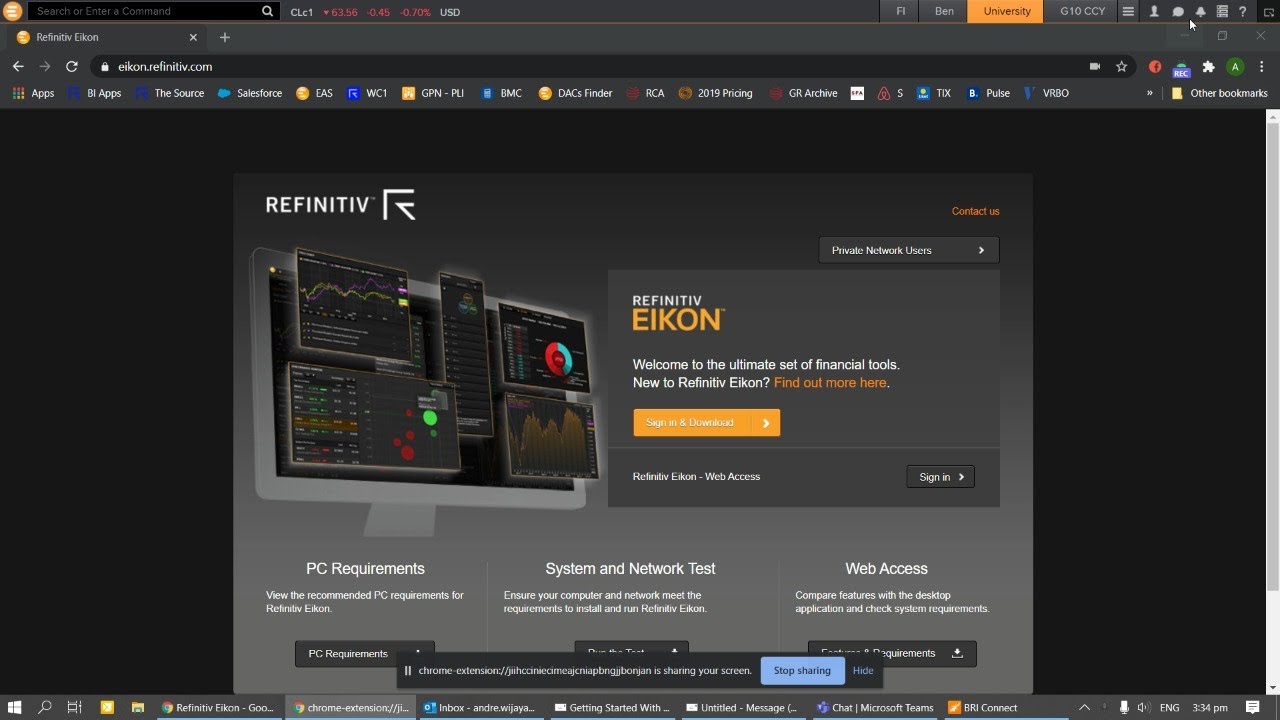Switch to the FI tab
The image size is (1280, 720).
click(x=901, y=11)
